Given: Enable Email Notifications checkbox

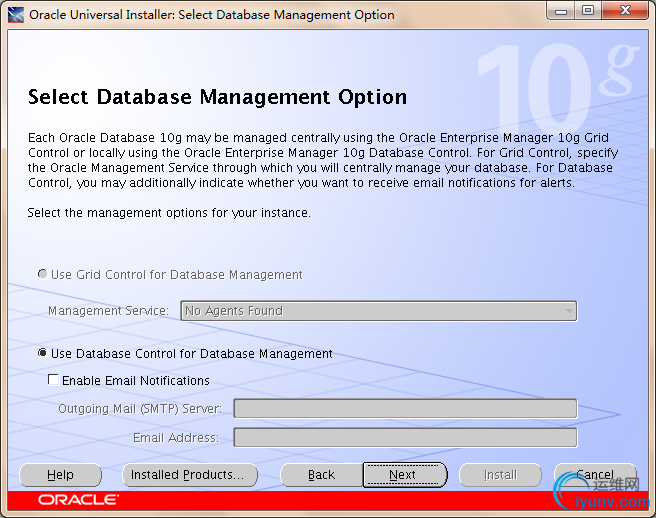Looking at the screenshot, I should [x=53, y=380].
